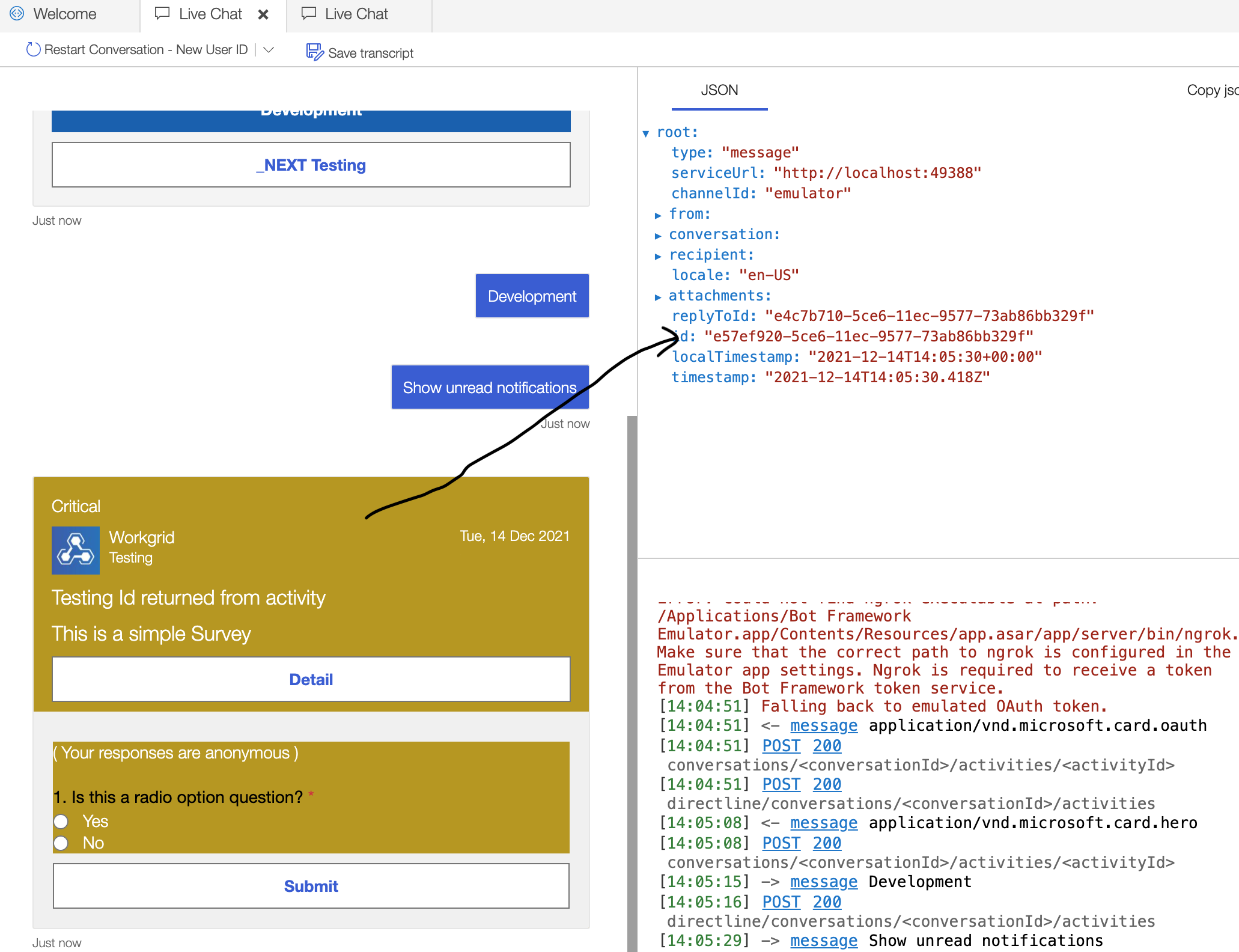
Task: Click the POST link after 14:05:16
Action: (781, 902)
